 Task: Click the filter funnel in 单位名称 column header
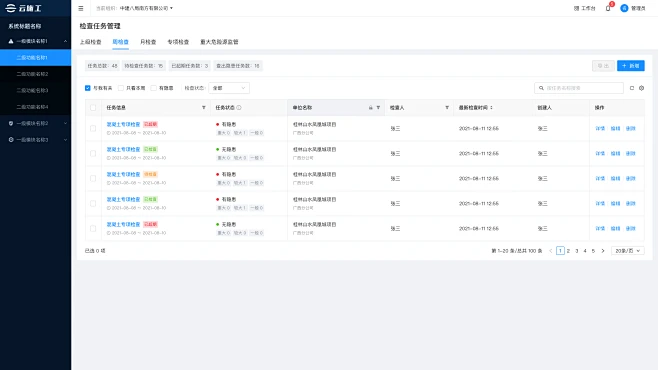(378, 108)
